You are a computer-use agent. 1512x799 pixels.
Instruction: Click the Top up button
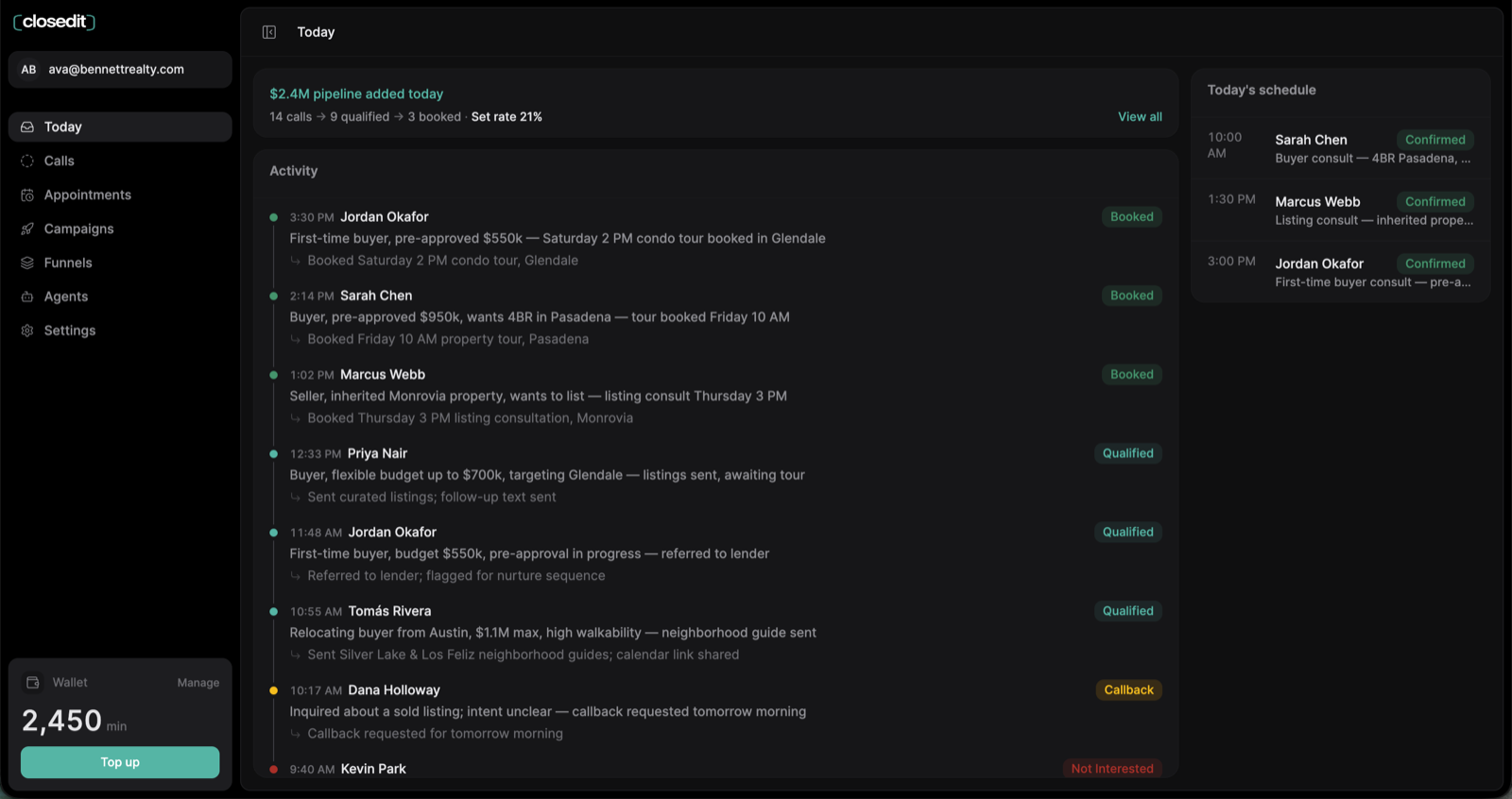coord(120,762)
